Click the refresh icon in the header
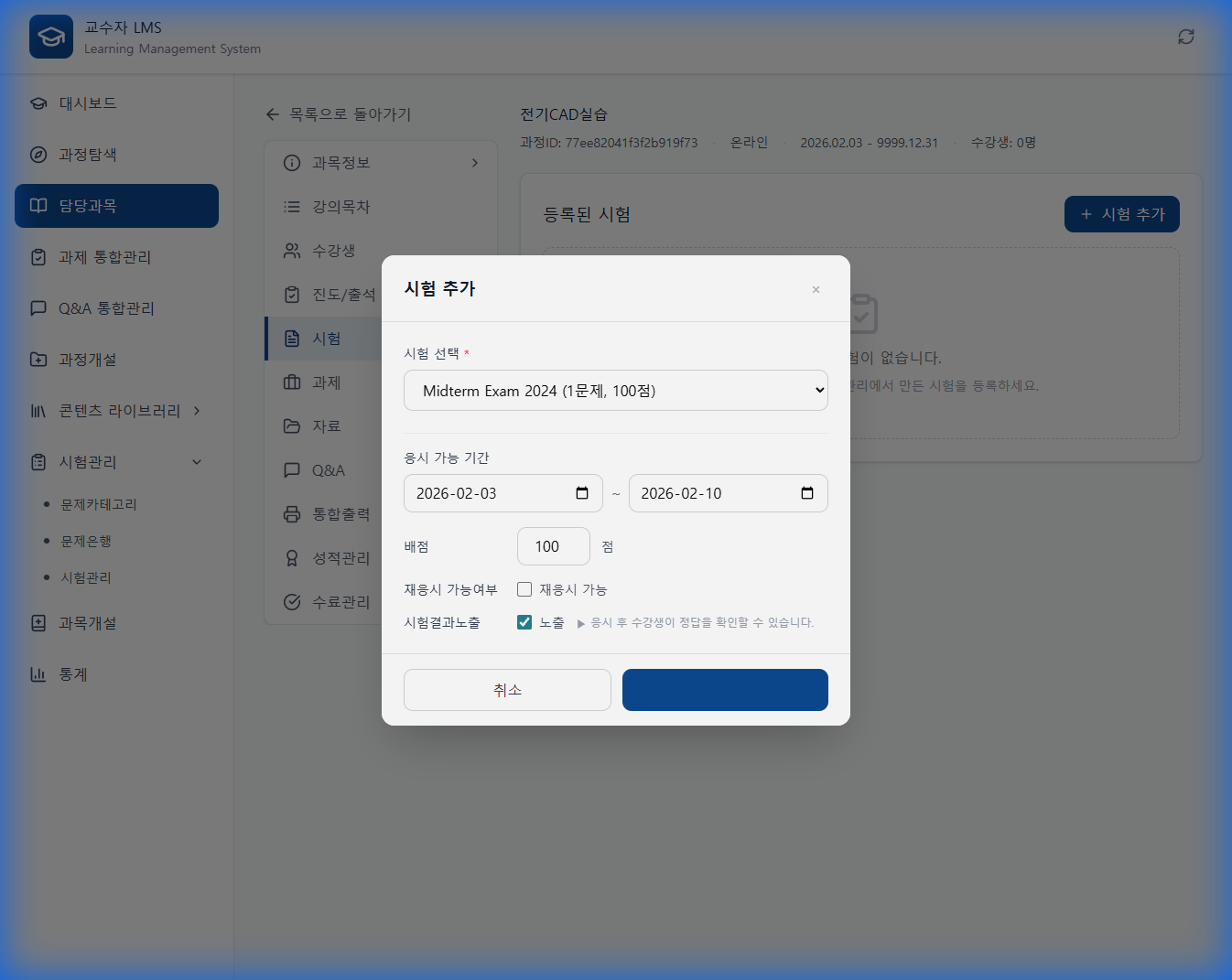 tap(1185, 36)
